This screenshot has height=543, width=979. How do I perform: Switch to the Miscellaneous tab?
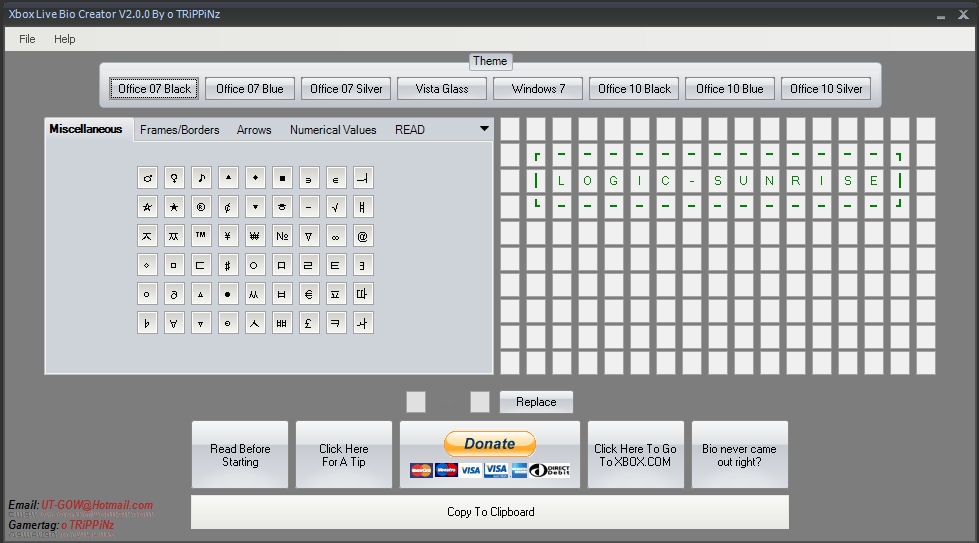coord(86,129)
